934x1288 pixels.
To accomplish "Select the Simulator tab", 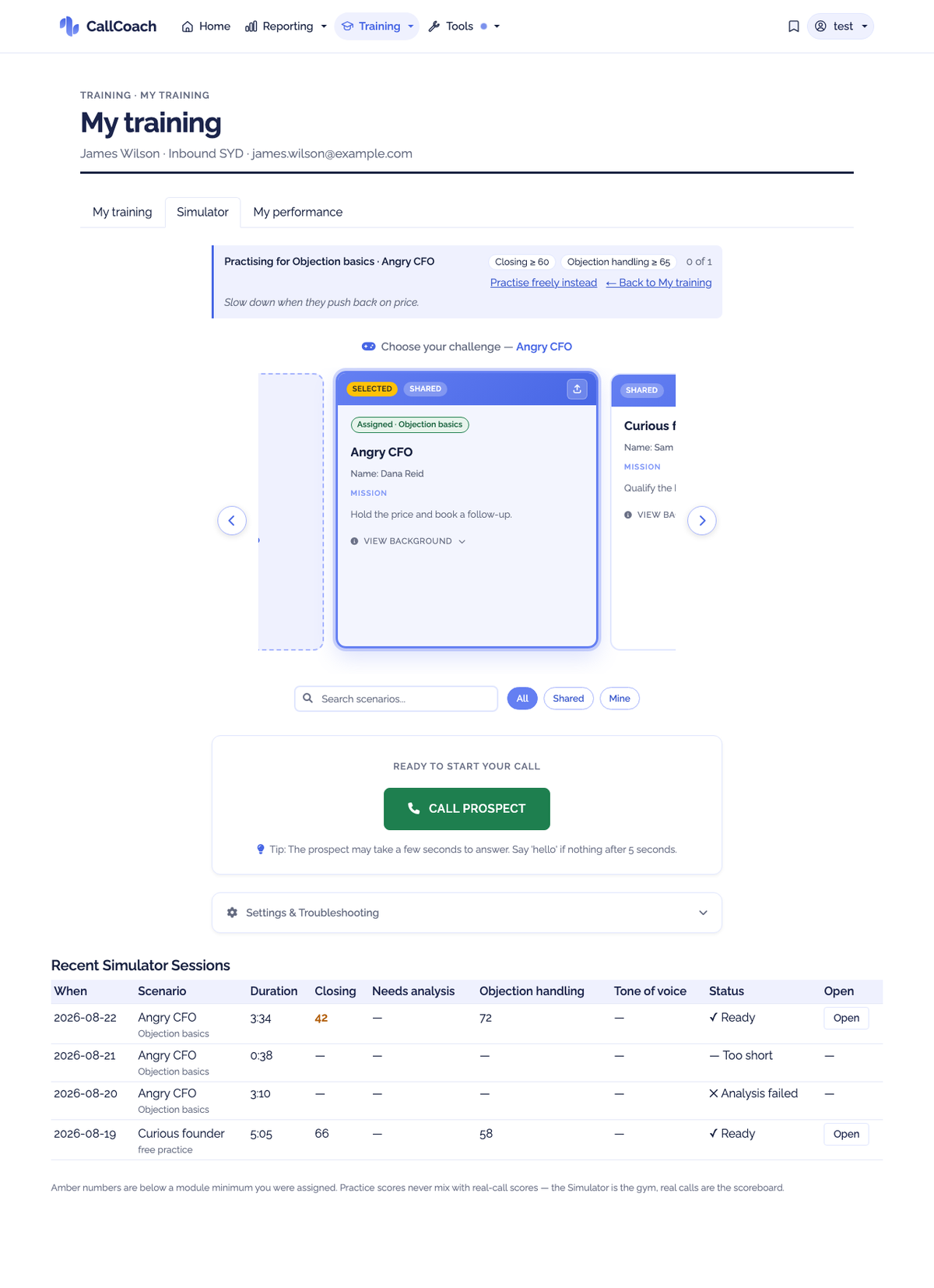I will click(202, 212).
